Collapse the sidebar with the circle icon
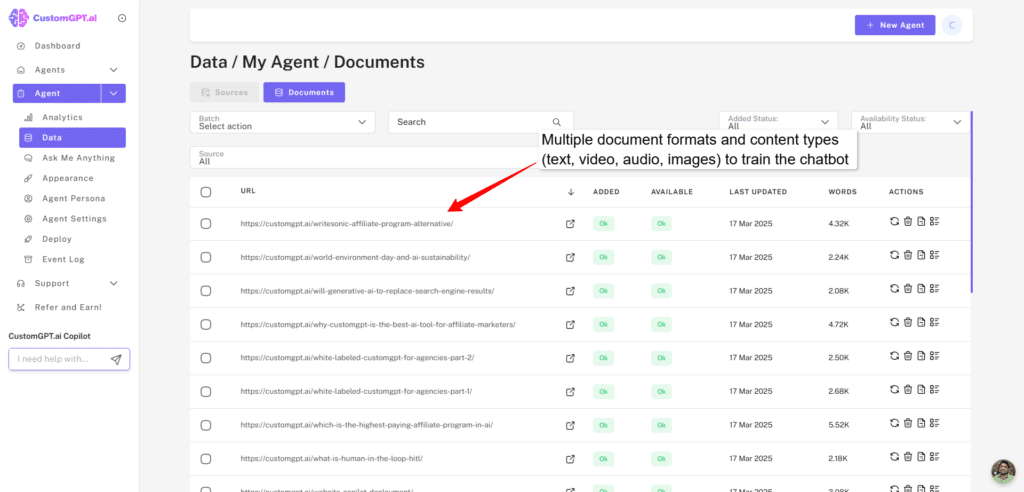The image size is (1024, 492). [122, 18]
